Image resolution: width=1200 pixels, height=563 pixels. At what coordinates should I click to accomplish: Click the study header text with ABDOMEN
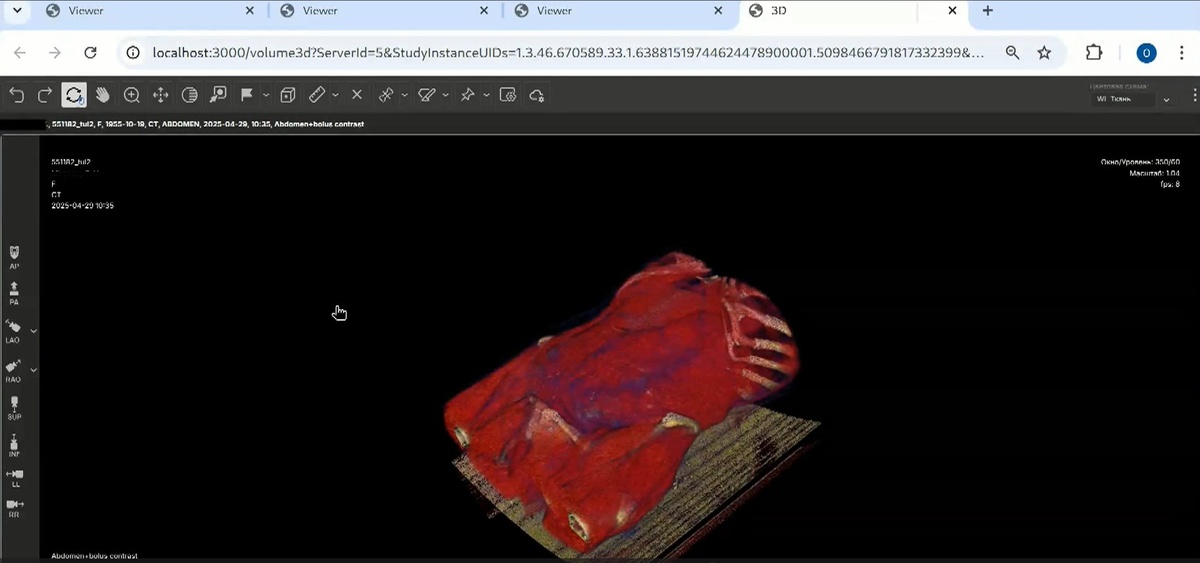(206, 125)
